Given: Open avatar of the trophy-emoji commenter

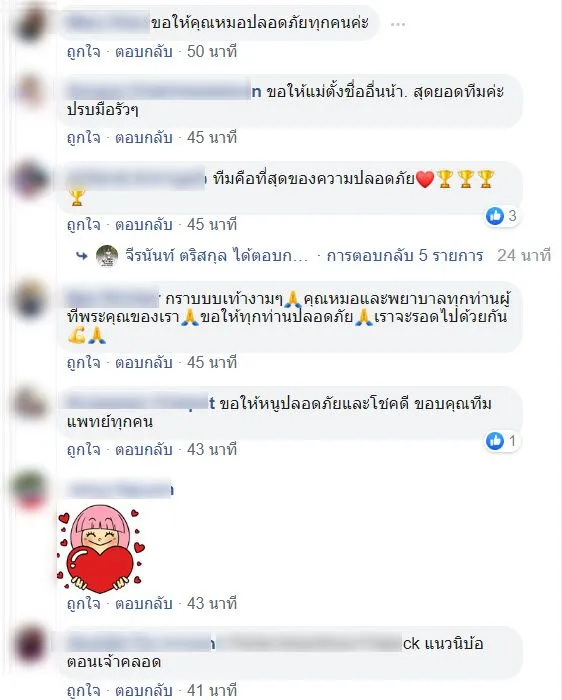Looking at the screenshot, I should click(30, 179).
